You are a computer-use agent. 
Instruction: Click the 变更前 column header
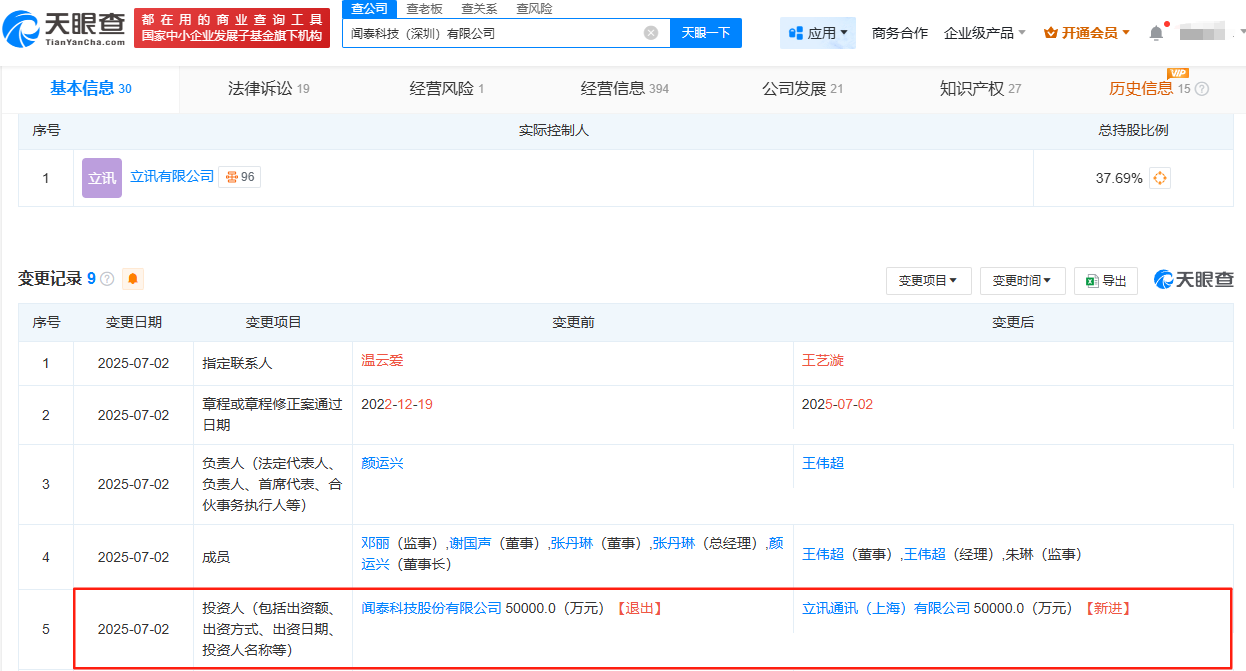pos(573,322)
